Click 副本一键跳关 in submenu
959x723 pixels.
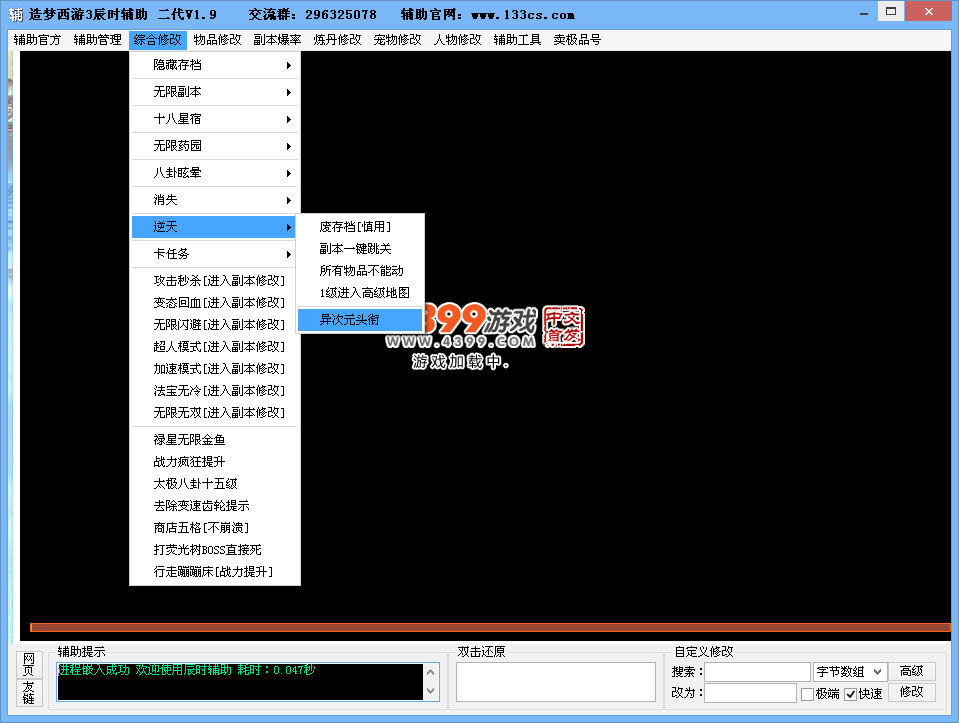(x=360, y=248)
